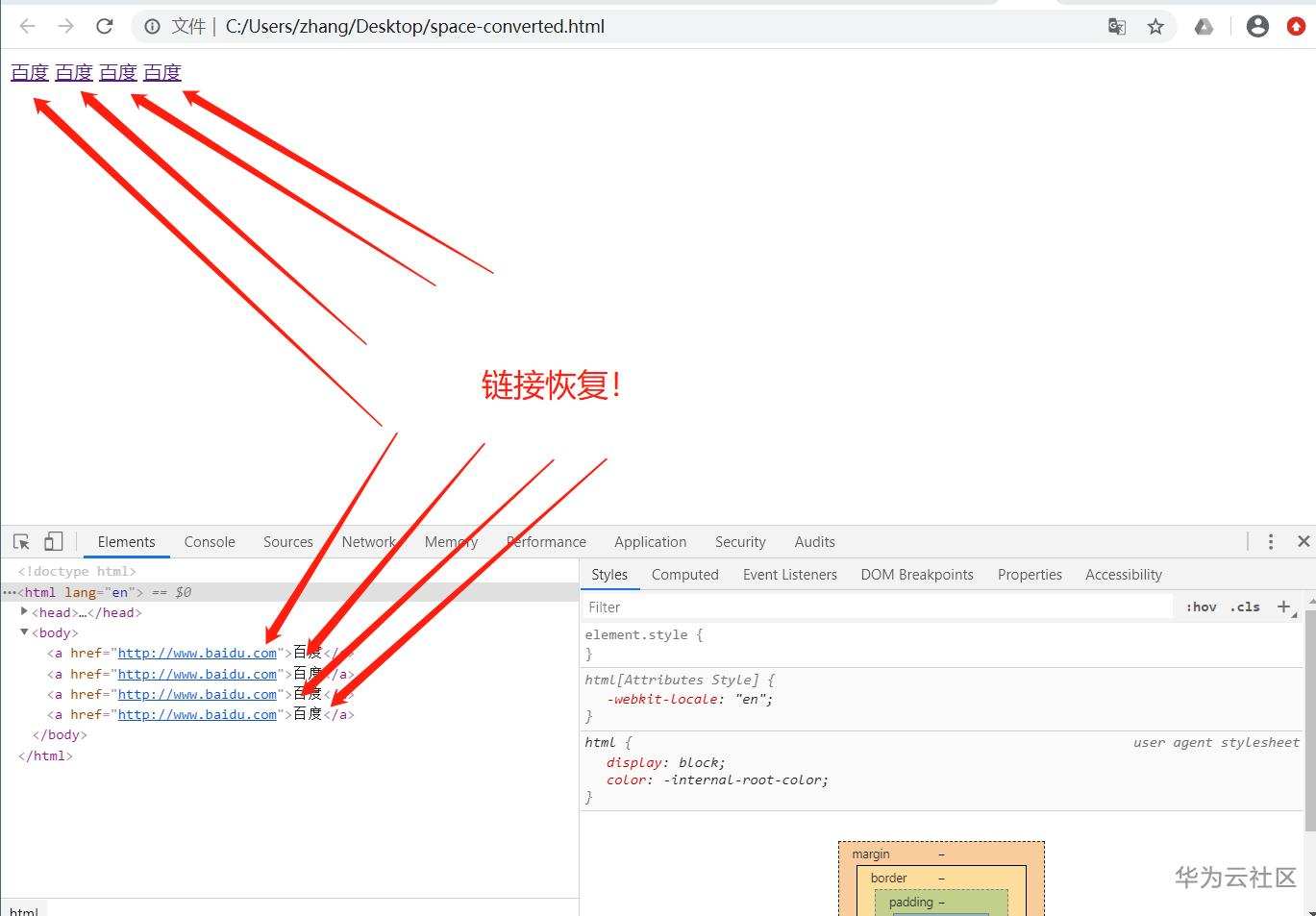Switch to the Elements tab
Image resolution: width=1316 pixels, height=916 pixels.
[126, 542]
